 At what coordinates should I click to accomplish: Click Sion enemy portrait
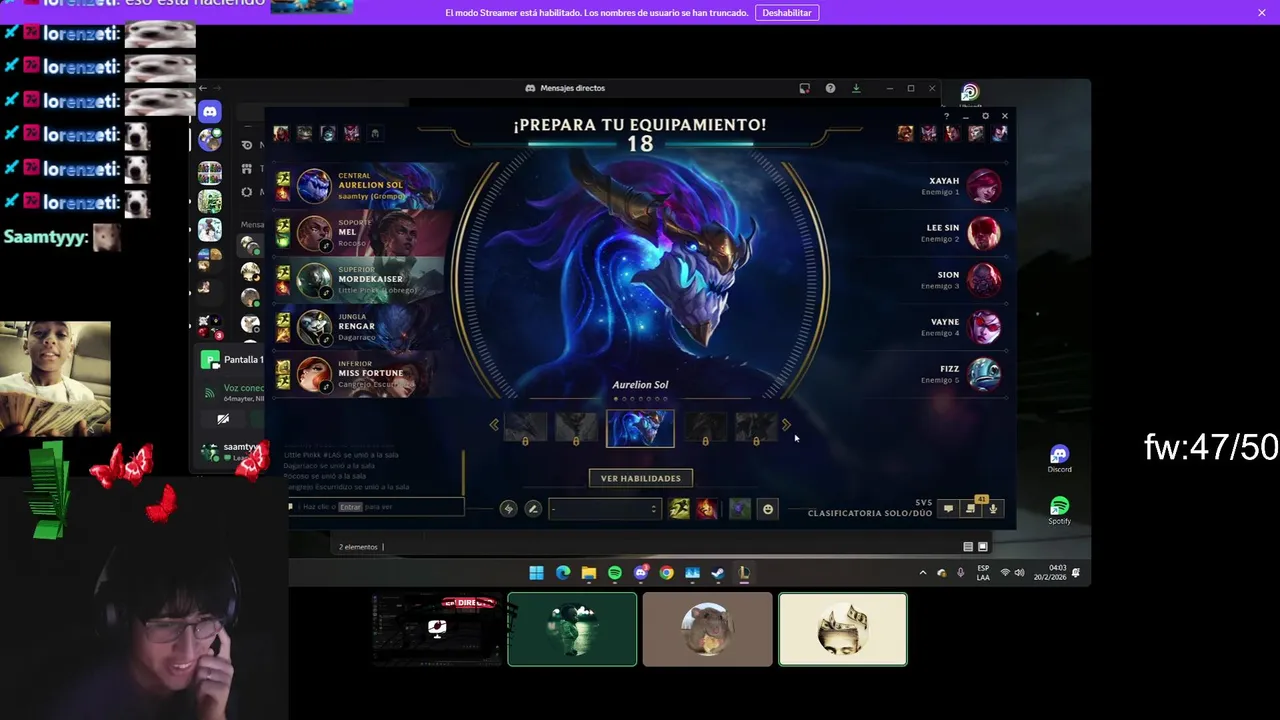pyautogui.click(x=984, y=280)
